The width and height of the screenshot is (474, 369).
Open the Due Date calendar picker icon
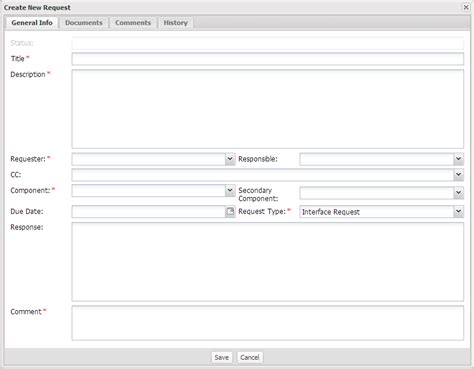point(230,211)
